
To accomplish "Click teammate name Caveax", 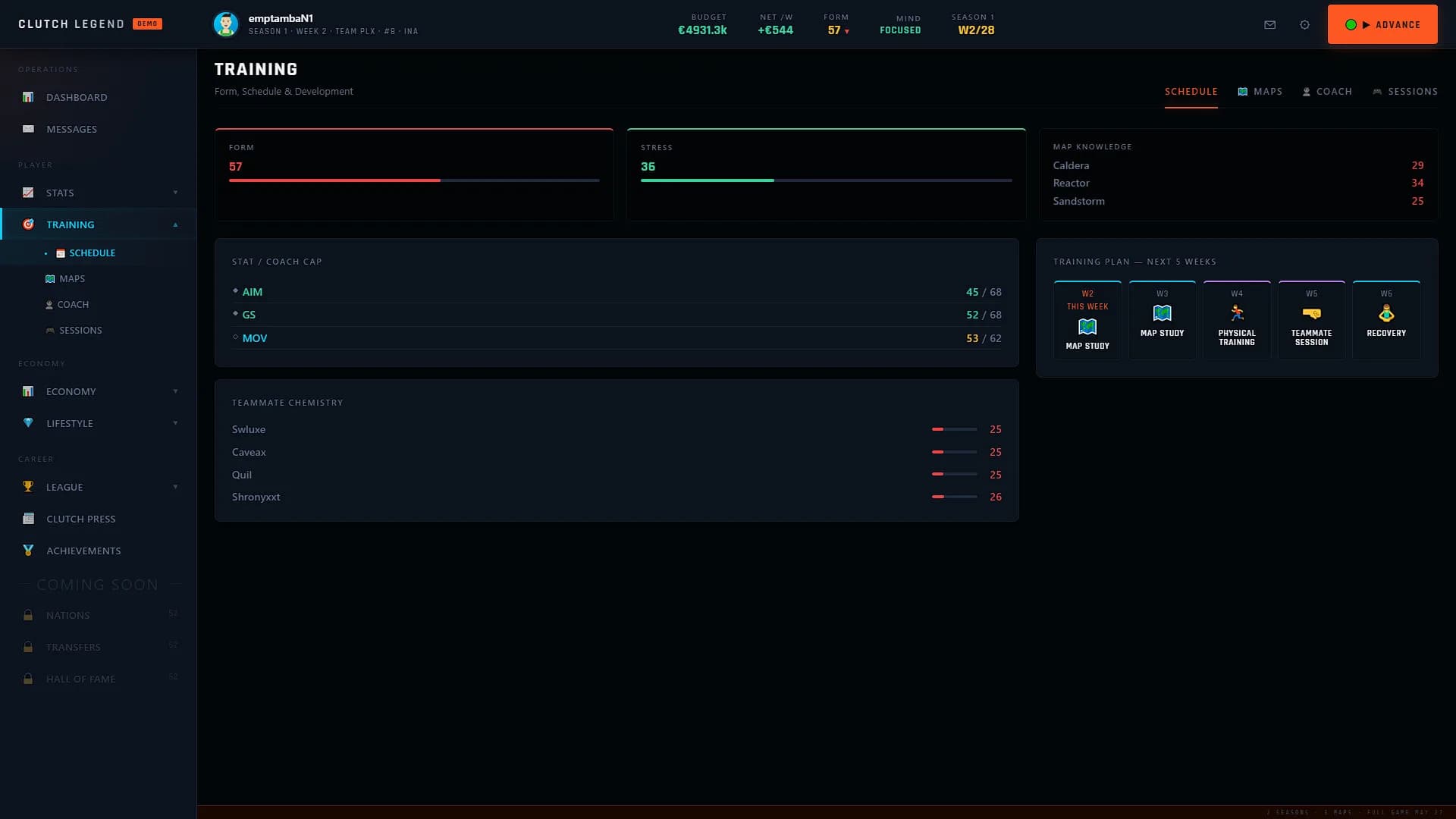I will point(249,452).
